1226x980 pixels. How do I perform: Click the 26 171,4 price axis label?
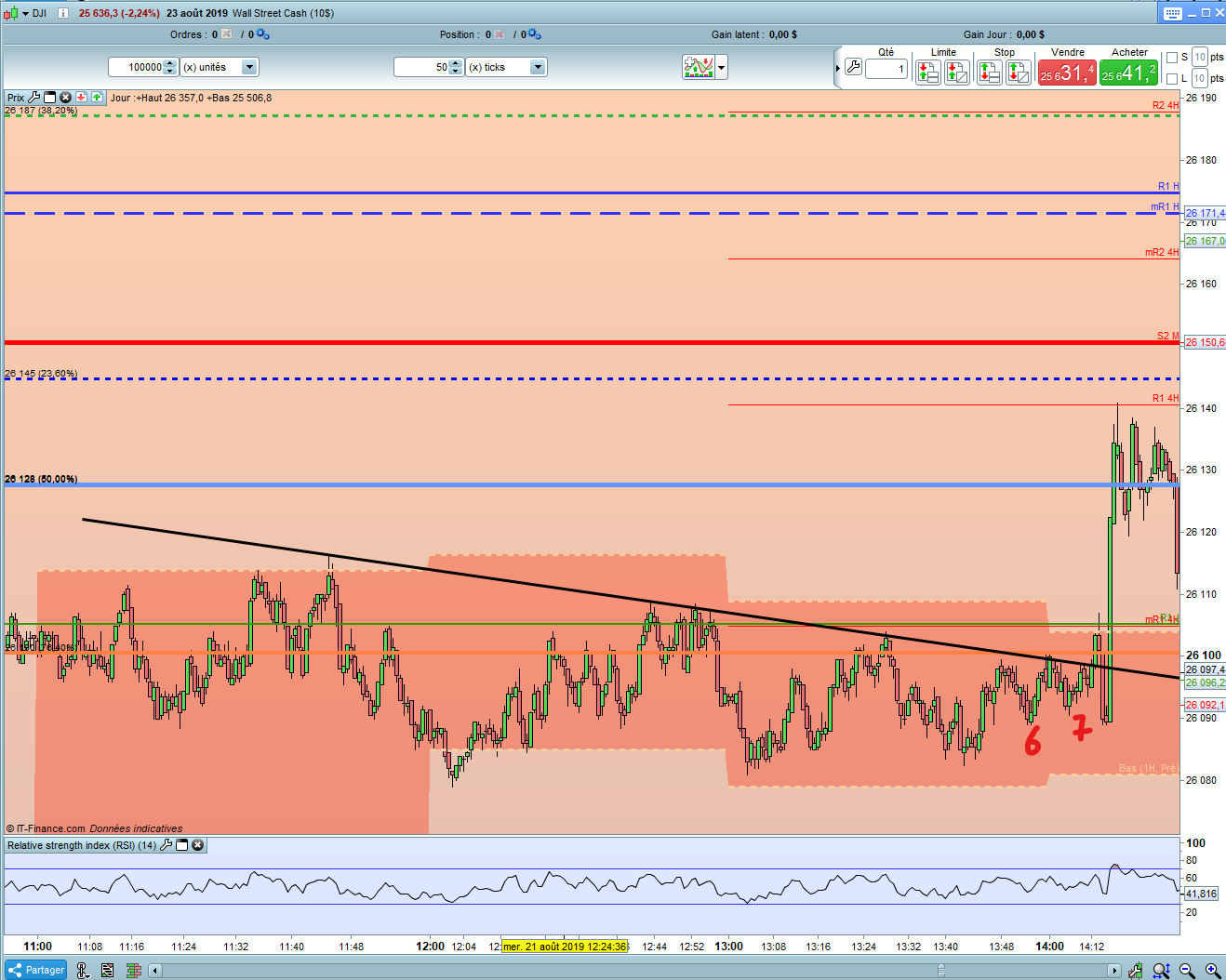coord(1205,213)
